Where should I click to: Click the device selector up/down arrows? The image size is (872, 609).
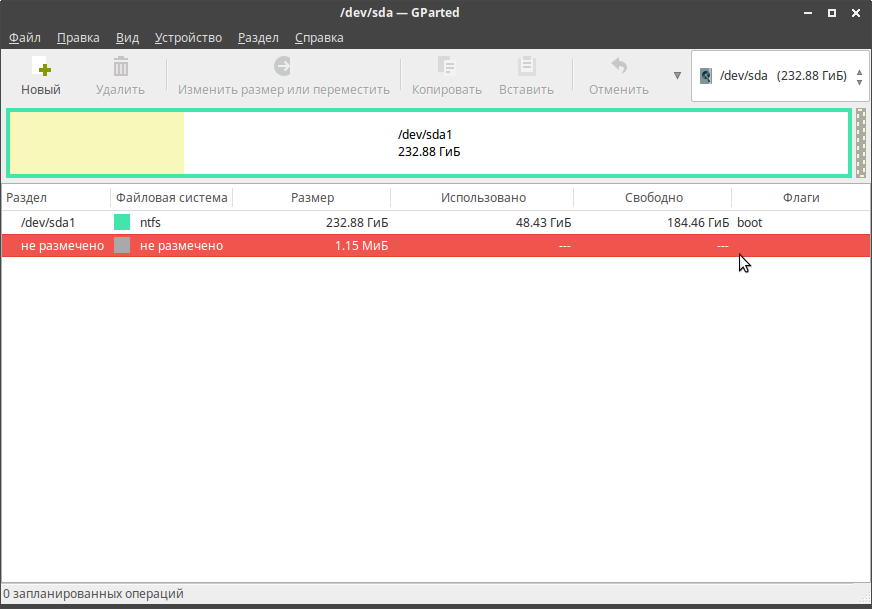click(859, 77)
